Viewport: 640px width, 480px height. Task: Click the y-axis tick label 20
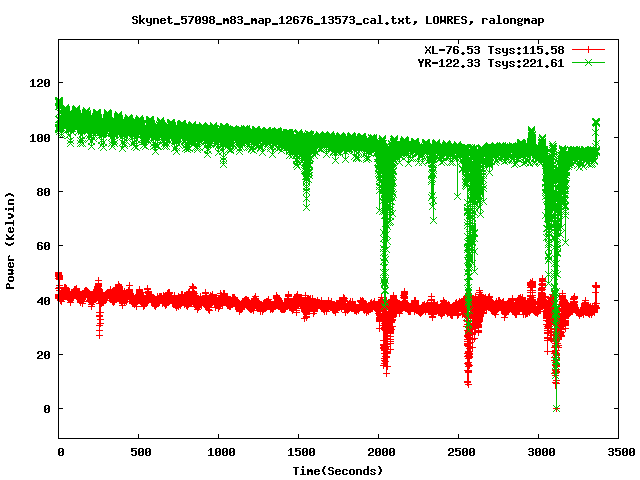44,355
